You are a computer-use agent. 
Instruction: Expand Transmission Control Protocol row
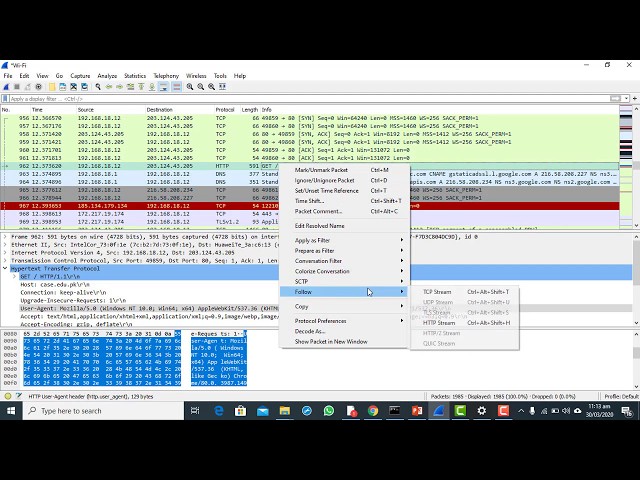coord(5,260)
